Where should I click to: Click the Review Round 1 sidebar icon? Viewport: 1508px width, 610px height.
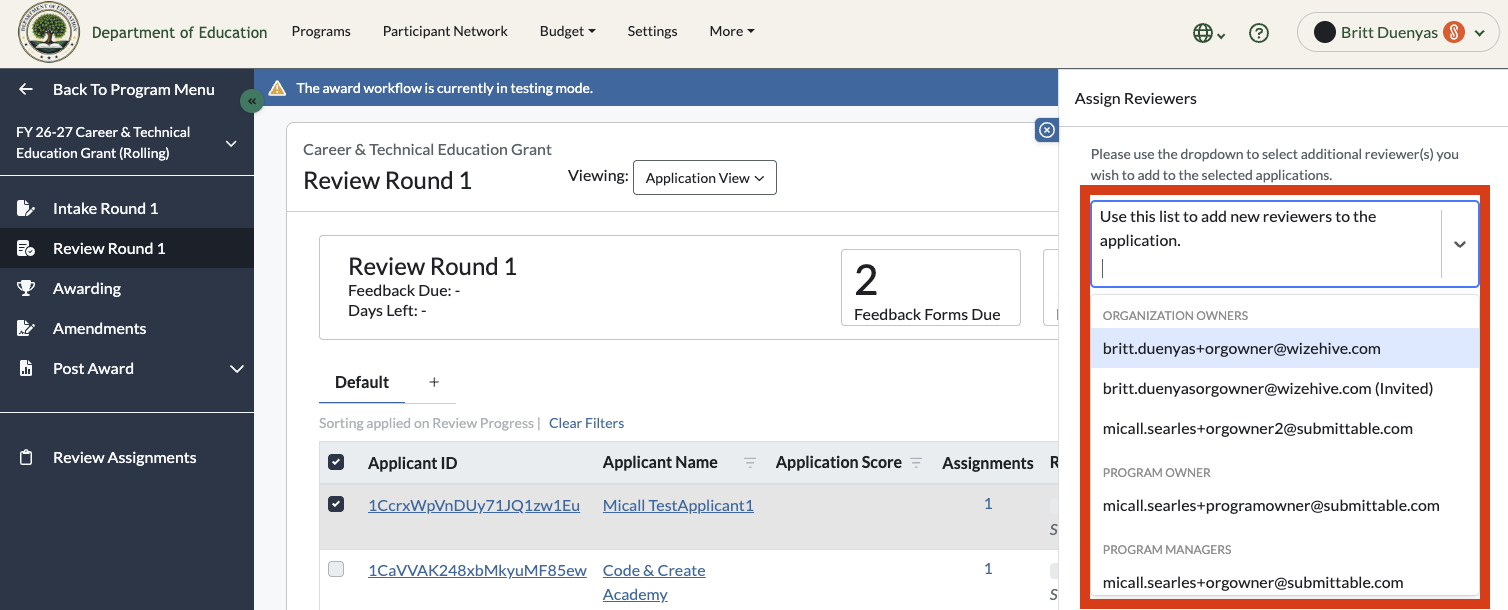click(26, 248)
